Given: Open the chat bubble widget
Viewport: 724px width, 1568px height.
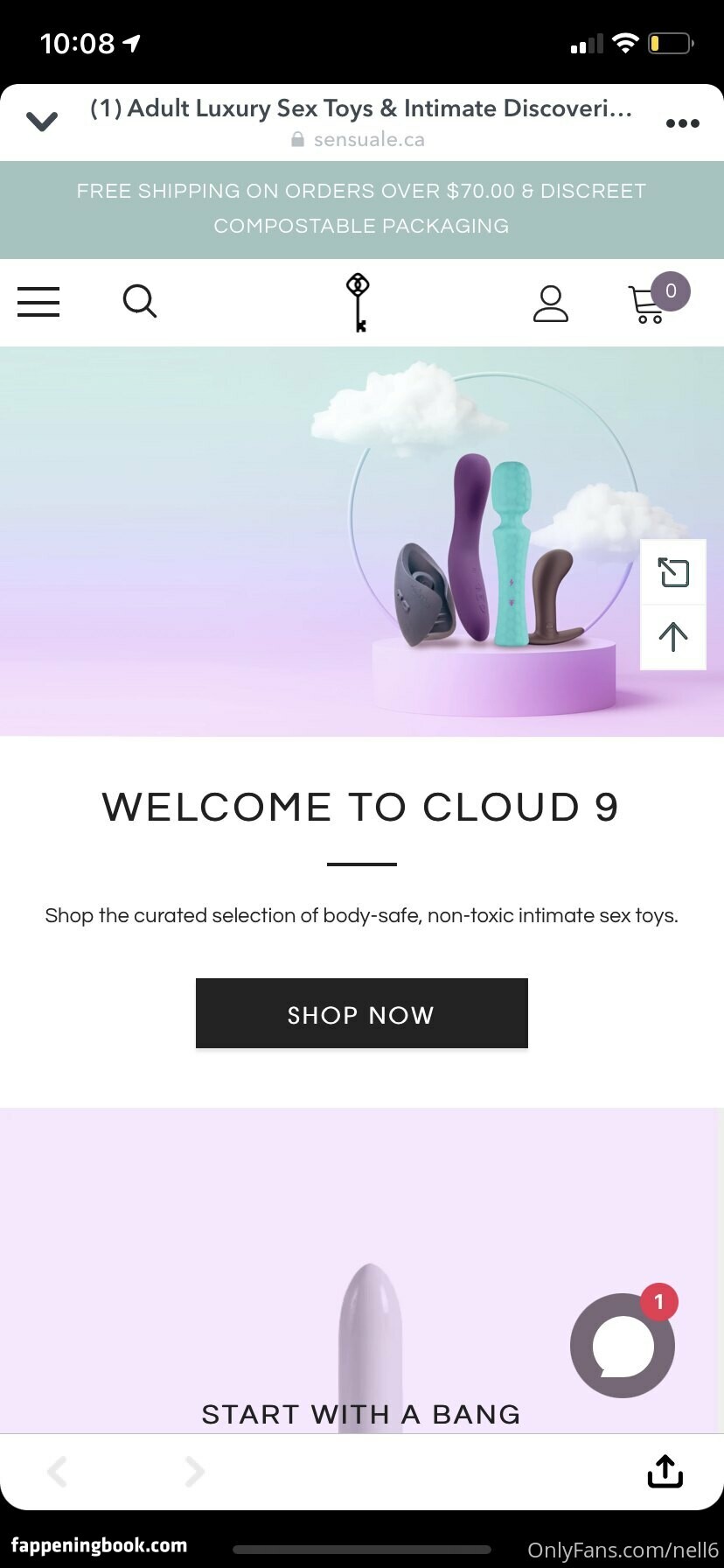Looking at the screenshot, I should coord(623,1346).
